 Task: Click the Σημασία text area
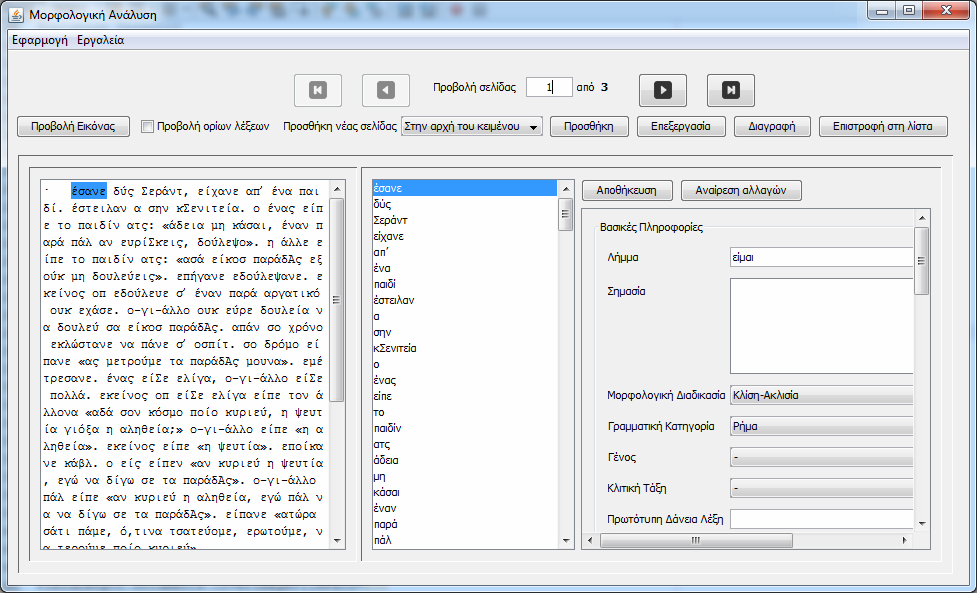[x=821, y=326]
